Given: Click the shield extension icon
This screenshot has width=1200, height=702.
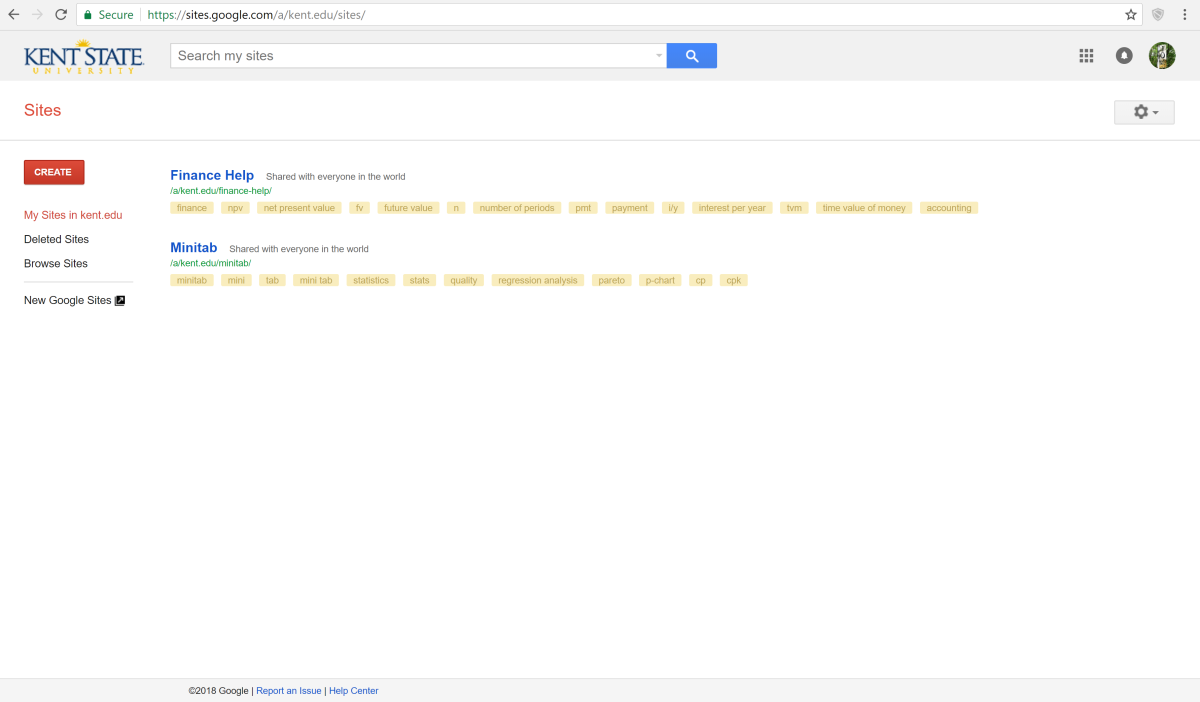Looking at the screenshot, I should [1158, 15].
